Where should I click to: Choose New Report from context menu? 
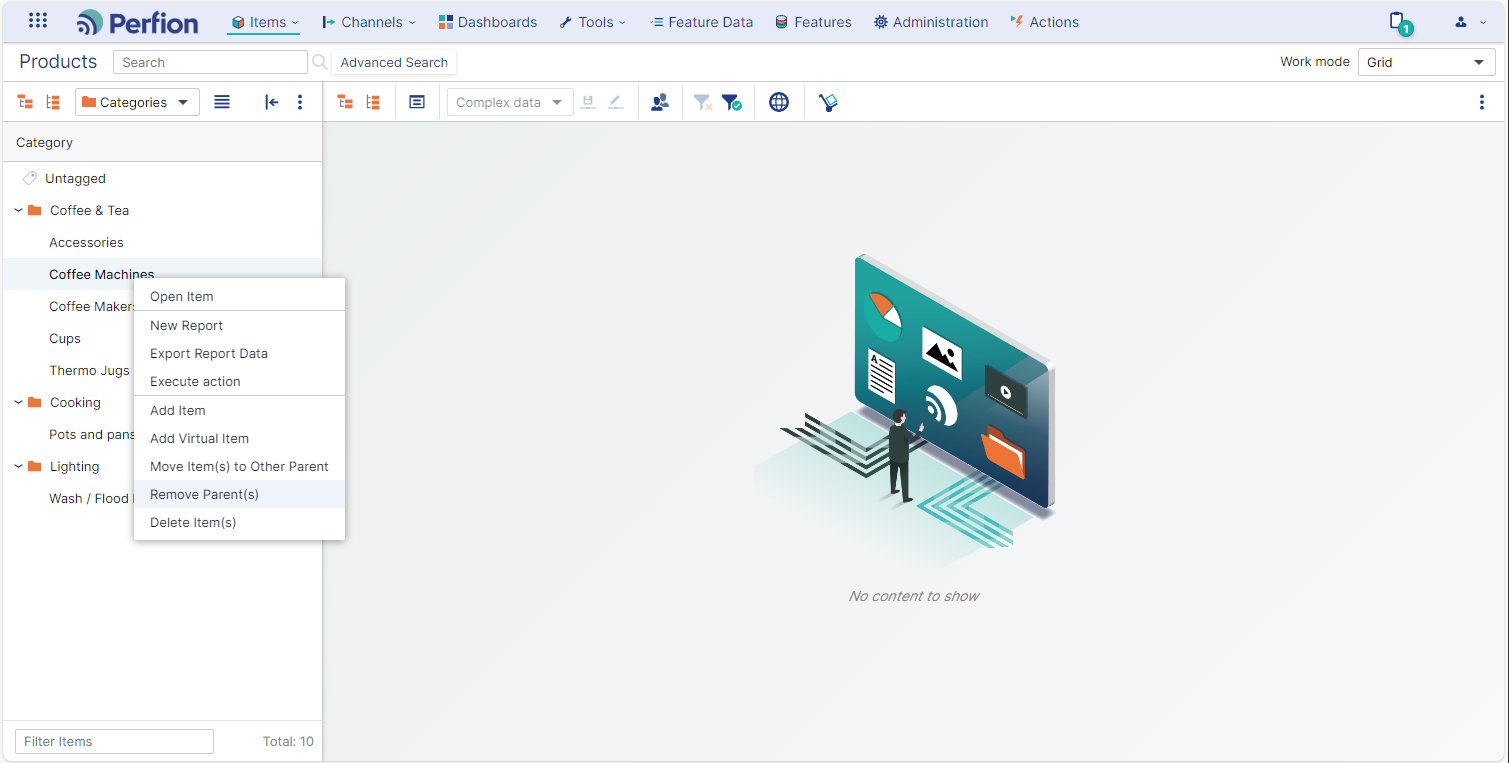coord(239,325)
